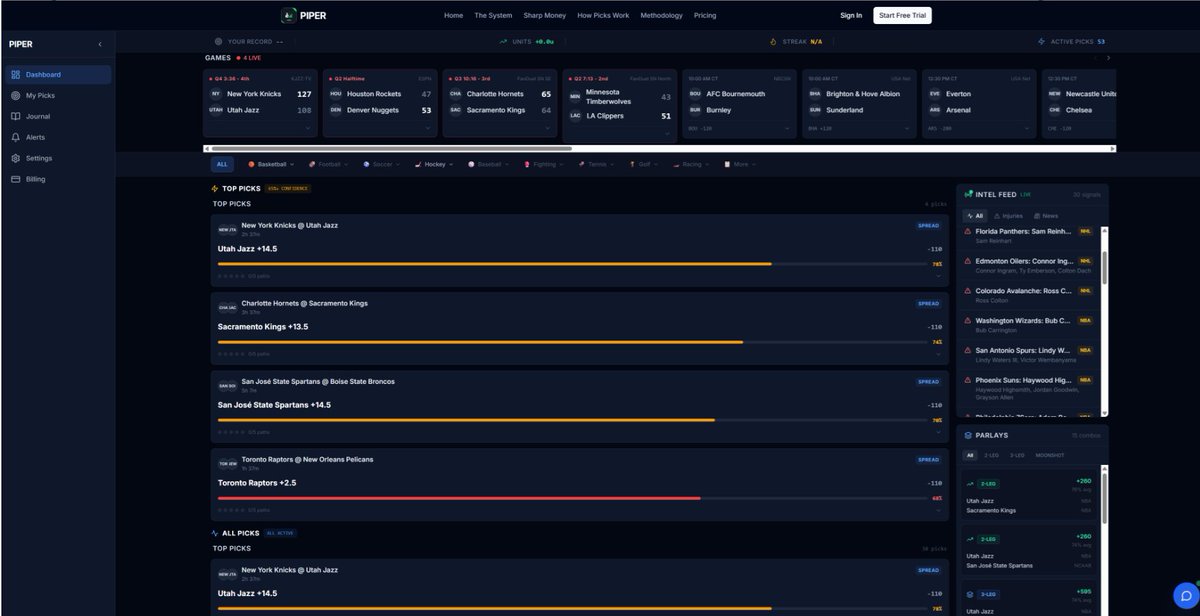Select the All tab in Intel Feed
Image resolution: width=1200 pixels, height=616 pixels.
(975, 216)
